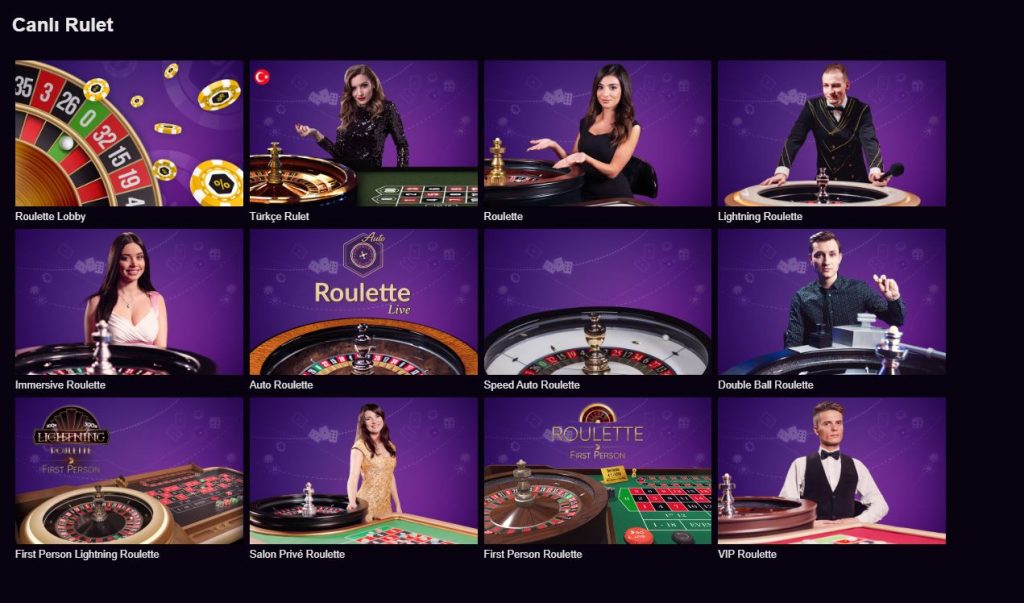Image resolution: width=1024 pixels, height=603 pixels.
Task: Select the Immersive Roulette title text
Action: (60, 385)
